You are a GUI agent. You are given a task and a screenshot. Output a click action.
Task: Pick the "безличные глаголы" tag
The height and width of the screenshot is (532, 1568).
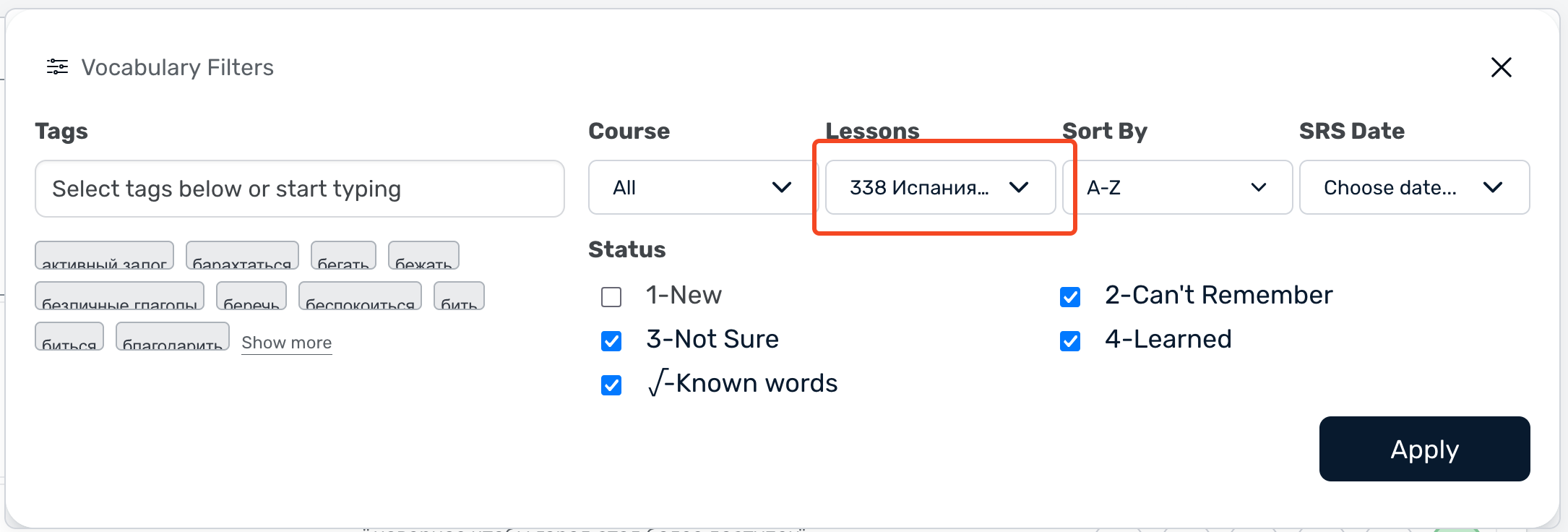pyautogui.click(x=119, y=297)
